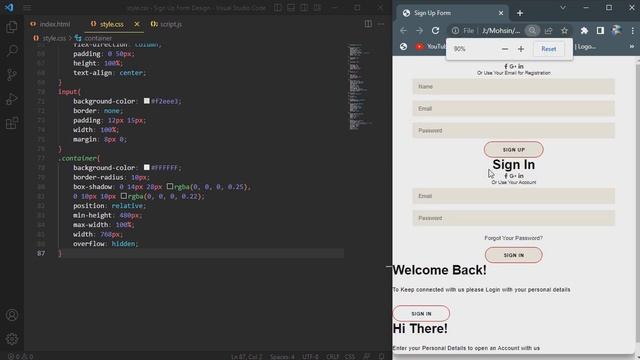Share this page from the address bar
This screenshot has width=640, height=360.
pos(548,31)
